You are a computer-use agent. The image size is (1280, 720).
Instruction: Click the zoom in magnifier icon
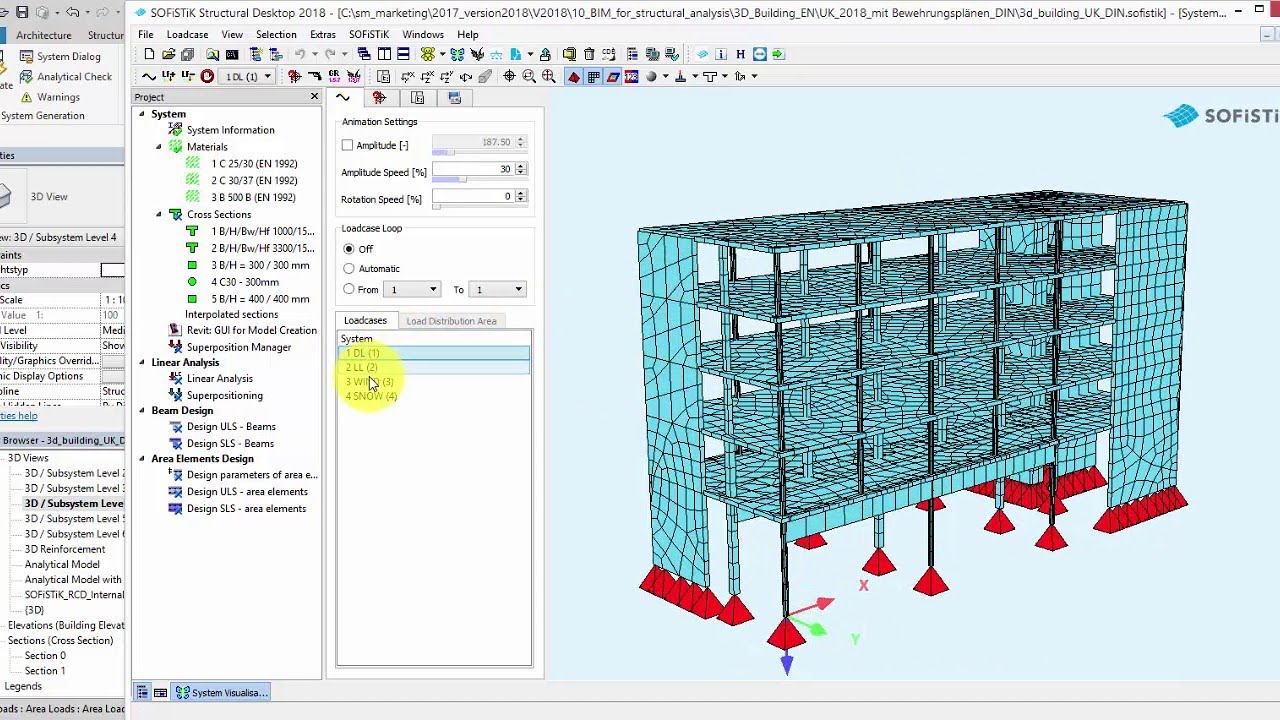click(x=548, y=76)
